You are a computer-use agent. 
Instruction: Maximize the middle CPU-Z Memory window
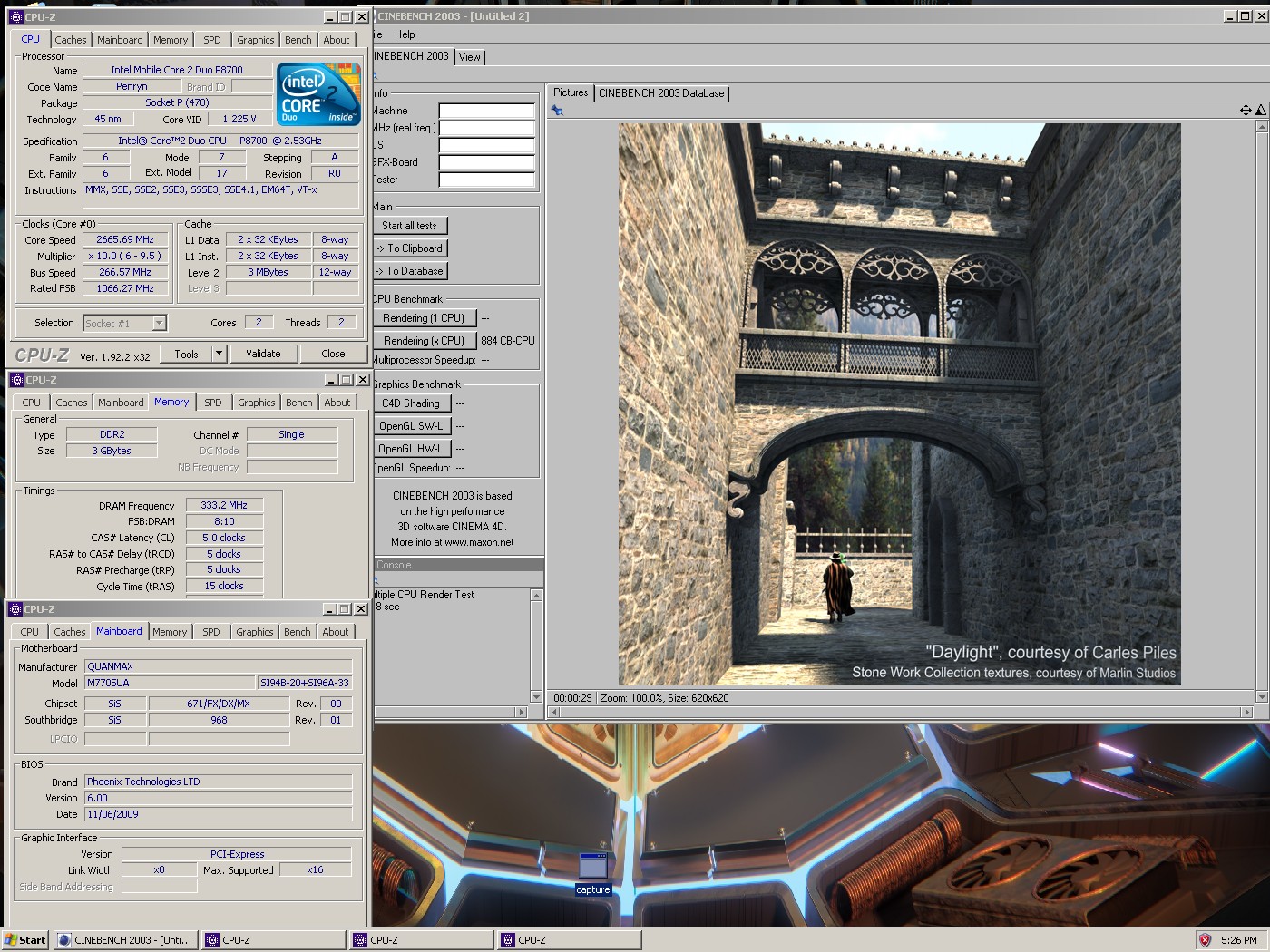[347, 380]
